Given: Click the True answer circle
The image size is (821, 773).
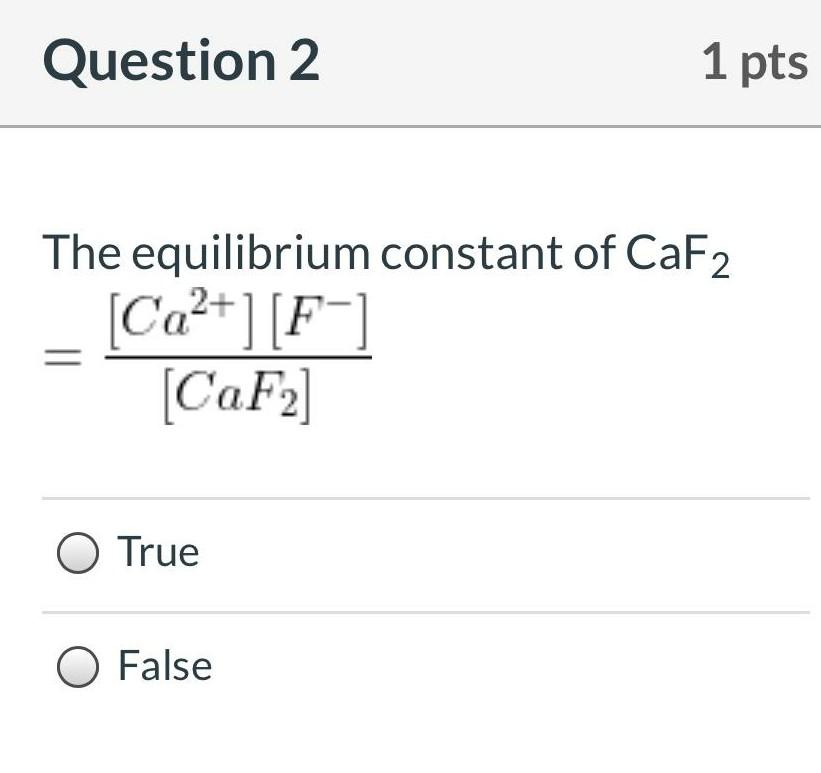Looking at the screenshot, I should (78, 550).
